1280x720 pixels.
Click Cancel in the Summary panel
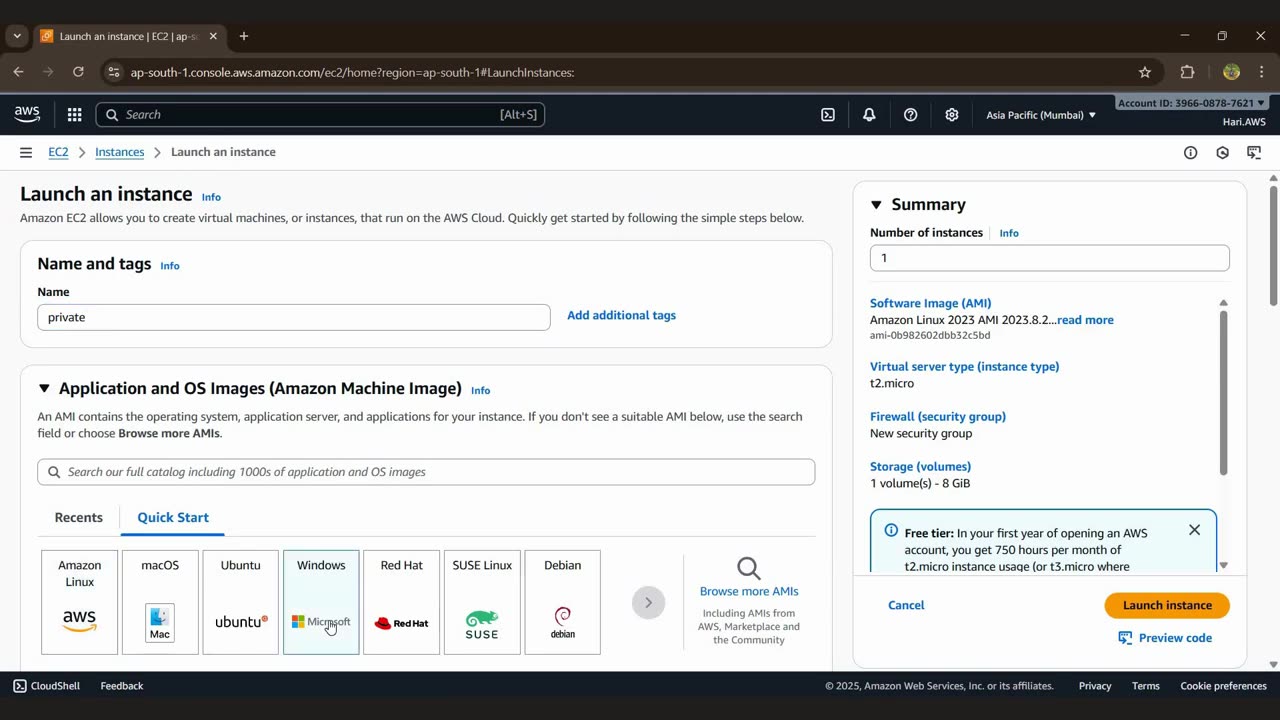[906, 605]
